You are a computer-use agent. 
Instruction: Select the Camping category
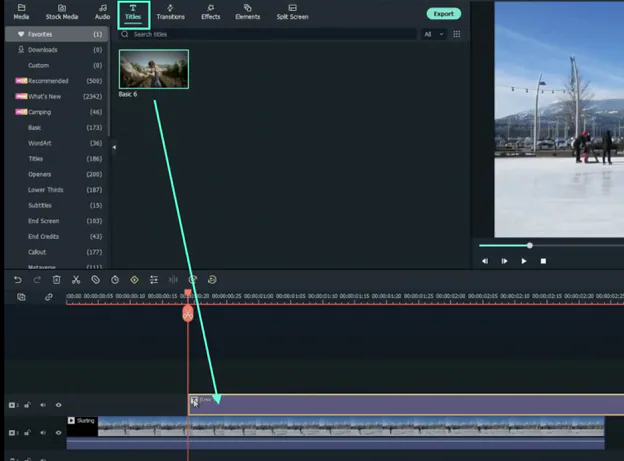[x=56, y=112]
